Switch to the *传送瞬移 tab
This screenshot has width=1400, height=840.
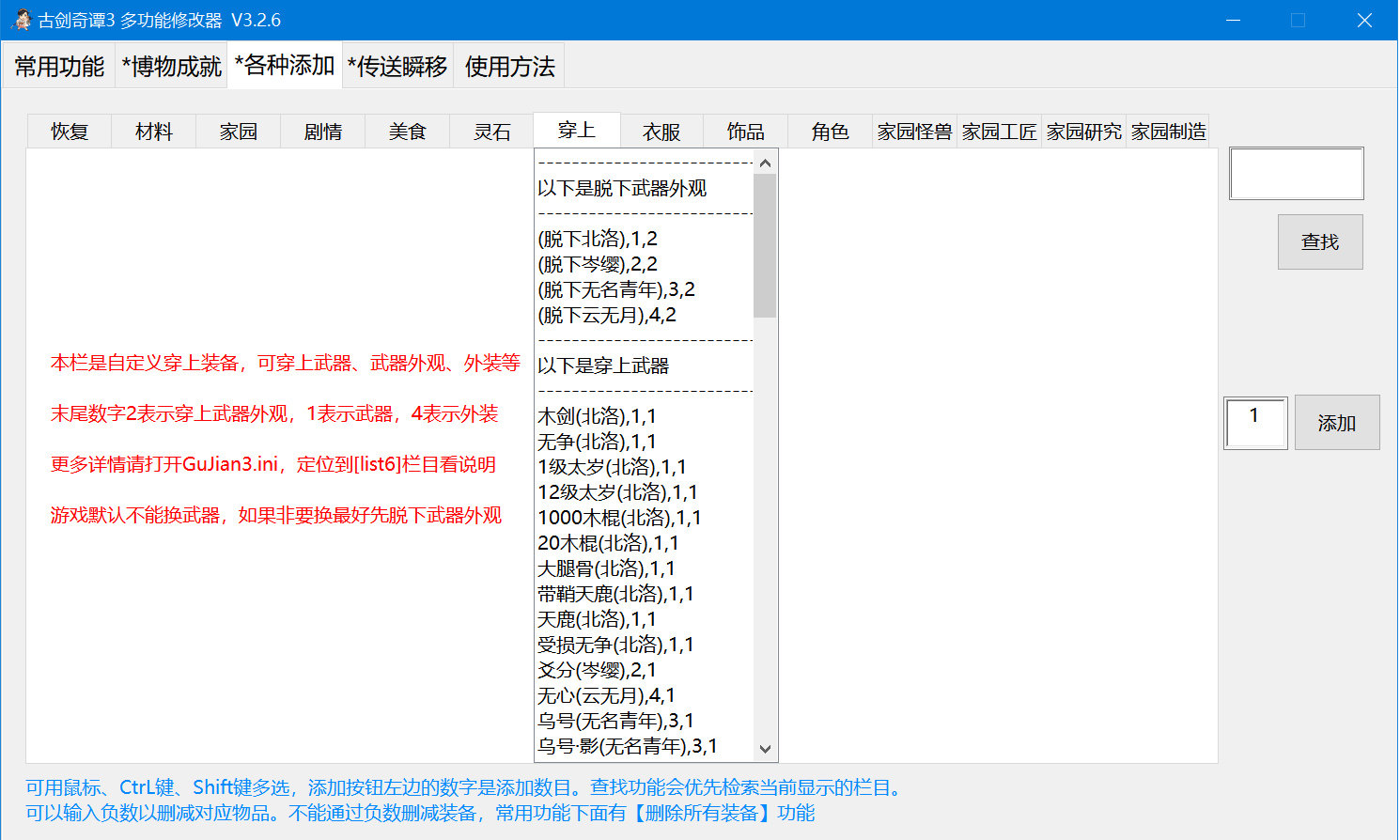[x=397, y=66]
